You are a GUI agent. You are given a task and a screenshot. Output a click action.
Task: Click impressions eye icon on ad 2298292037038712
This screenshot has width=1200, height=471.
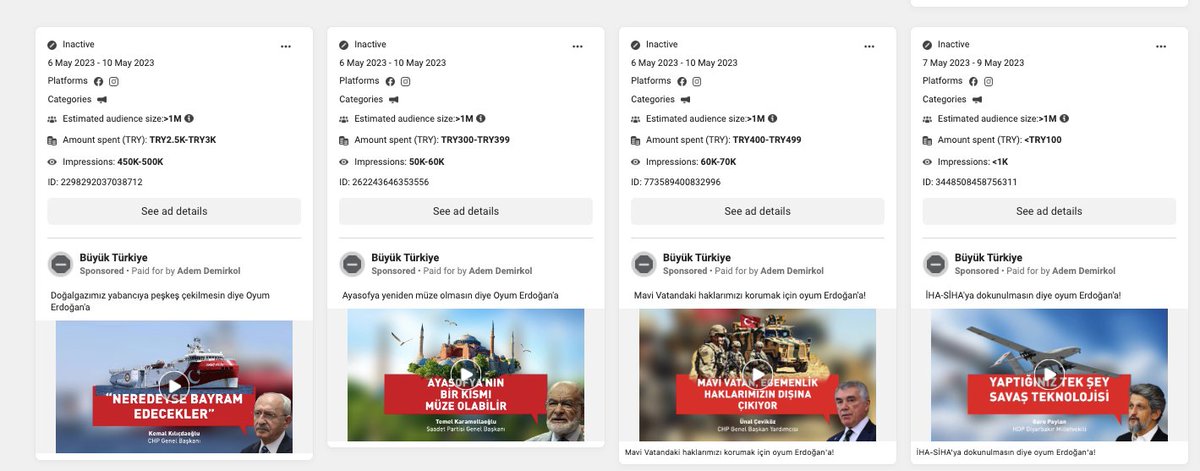coord(52,162)
